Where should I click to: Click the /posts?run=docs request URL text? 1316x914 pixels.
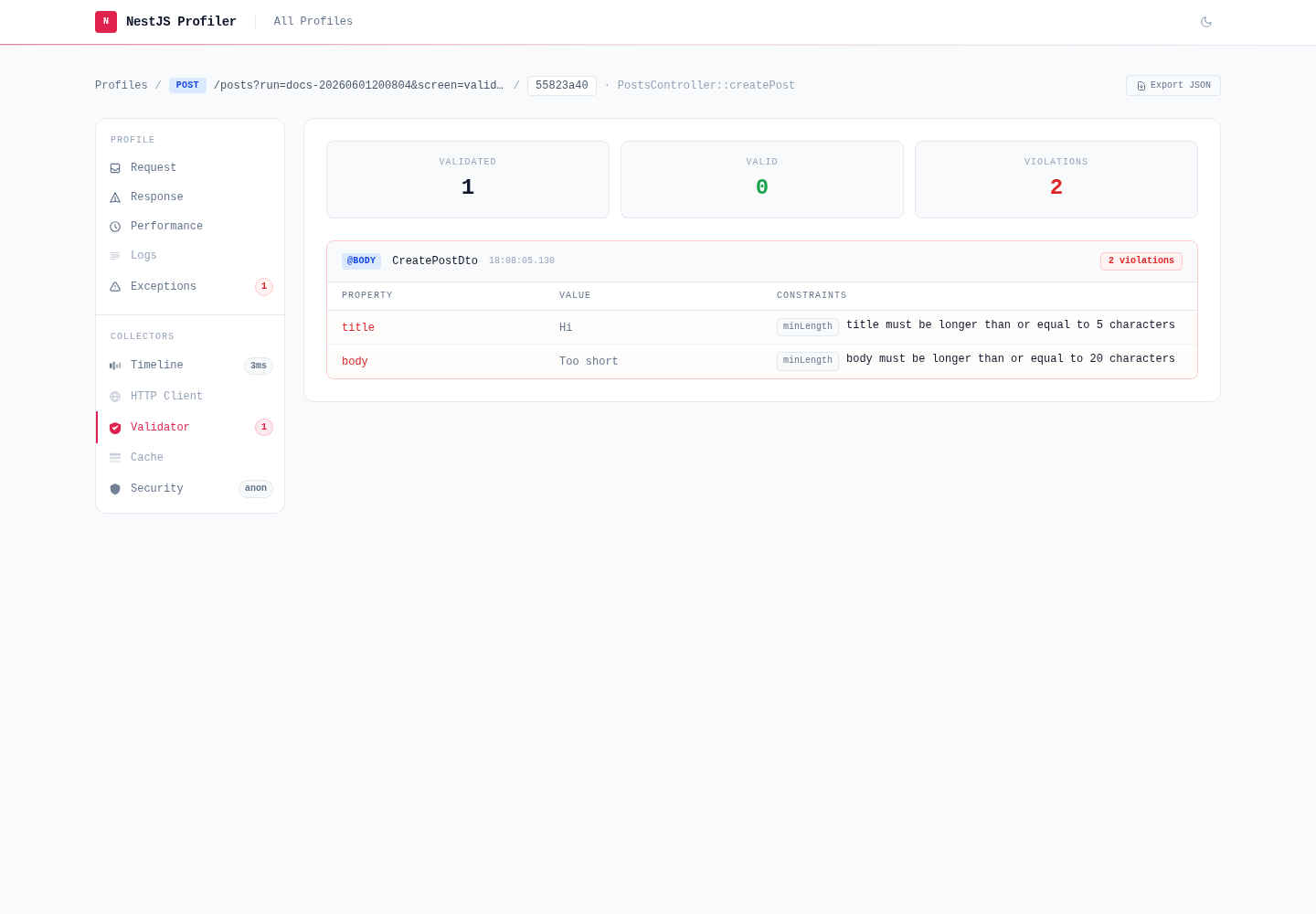click(358, 85)
